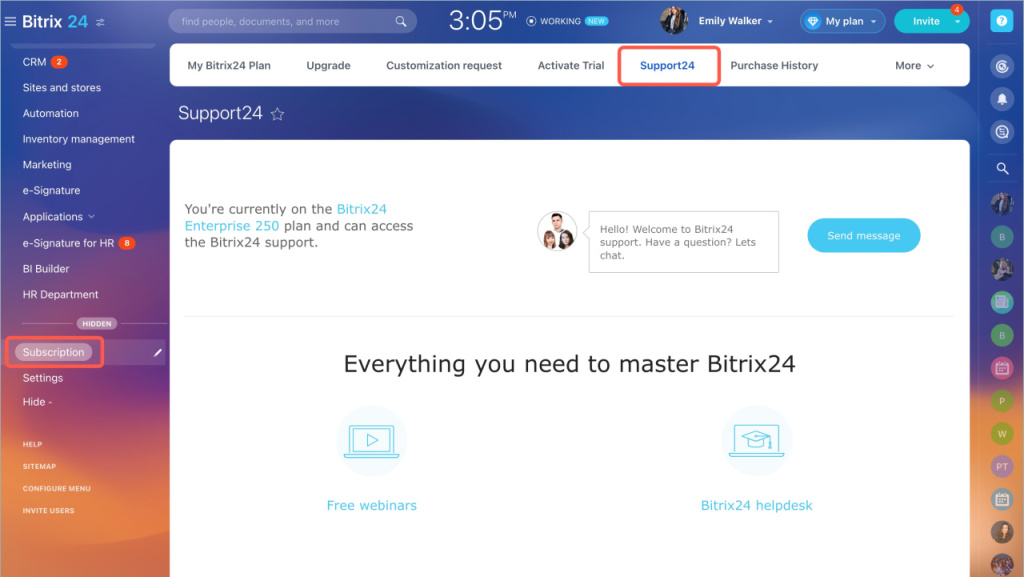Add Support24 to favorites with the star
The width and height of the screenshot is (1024, 577).
coord(278,114)
